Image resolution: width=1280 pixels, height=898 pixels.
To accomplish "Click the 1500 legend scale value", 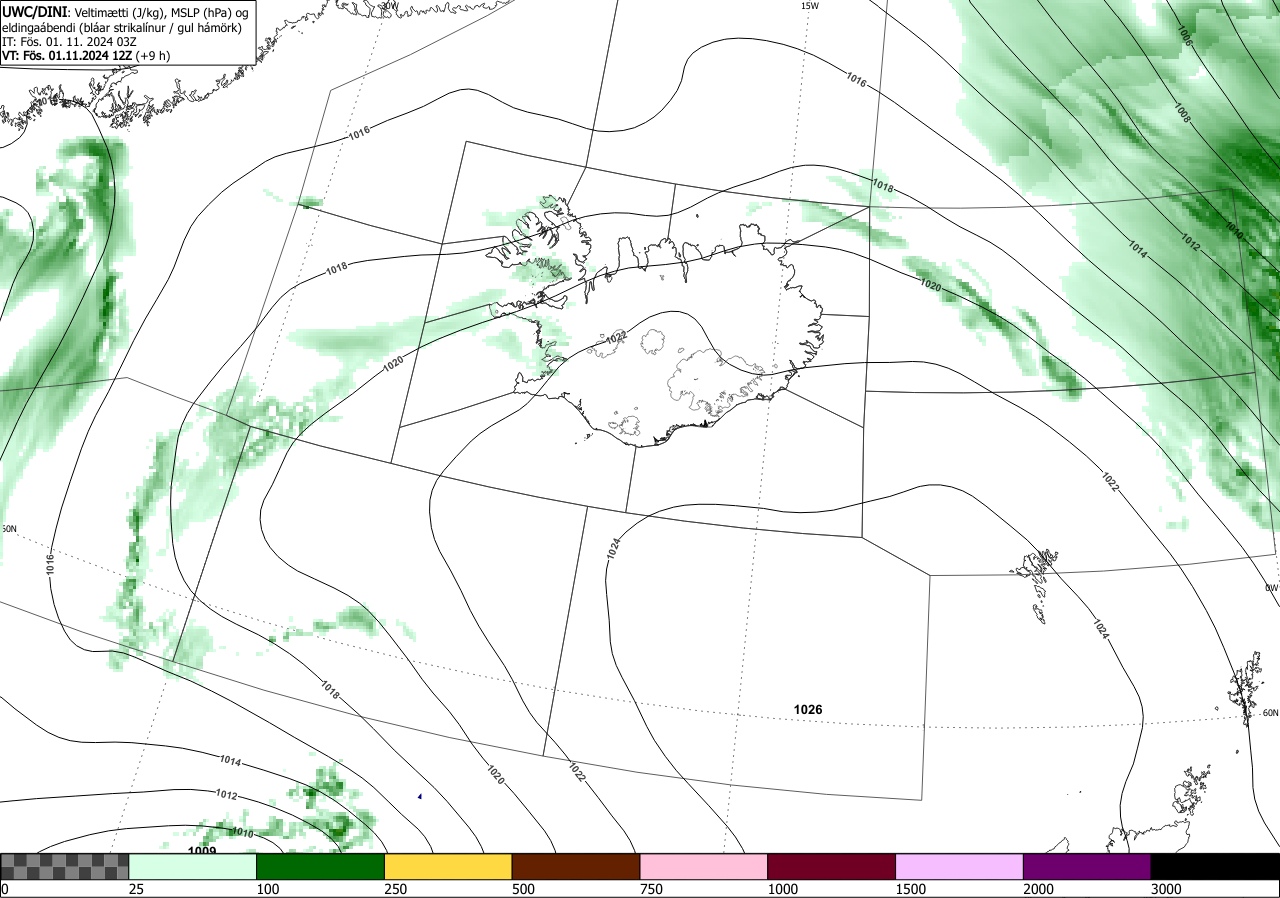I will point(911,889).
